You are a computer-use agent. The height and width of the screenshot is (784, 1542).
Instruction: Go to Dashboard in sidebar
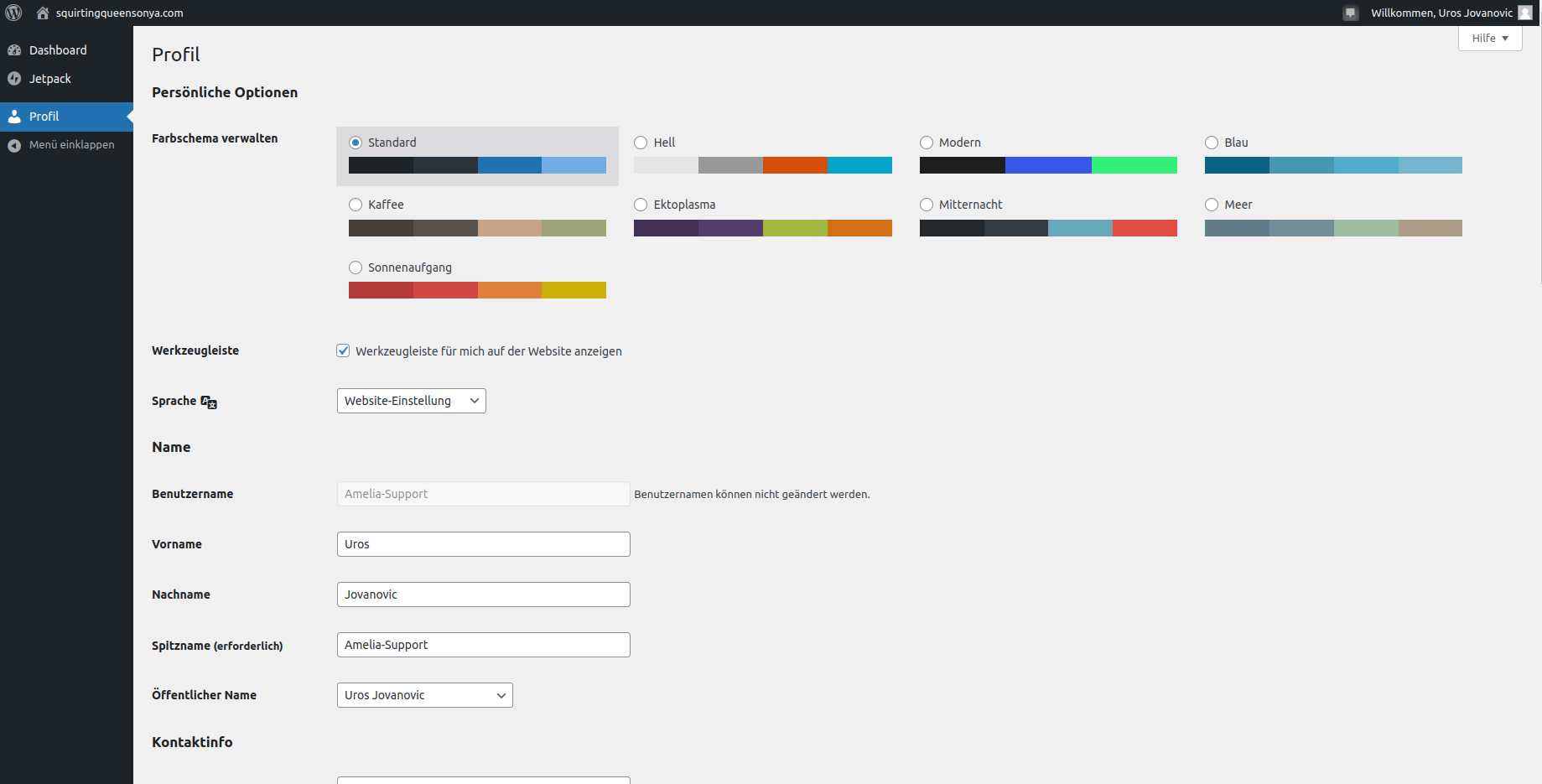pos(58,50)
